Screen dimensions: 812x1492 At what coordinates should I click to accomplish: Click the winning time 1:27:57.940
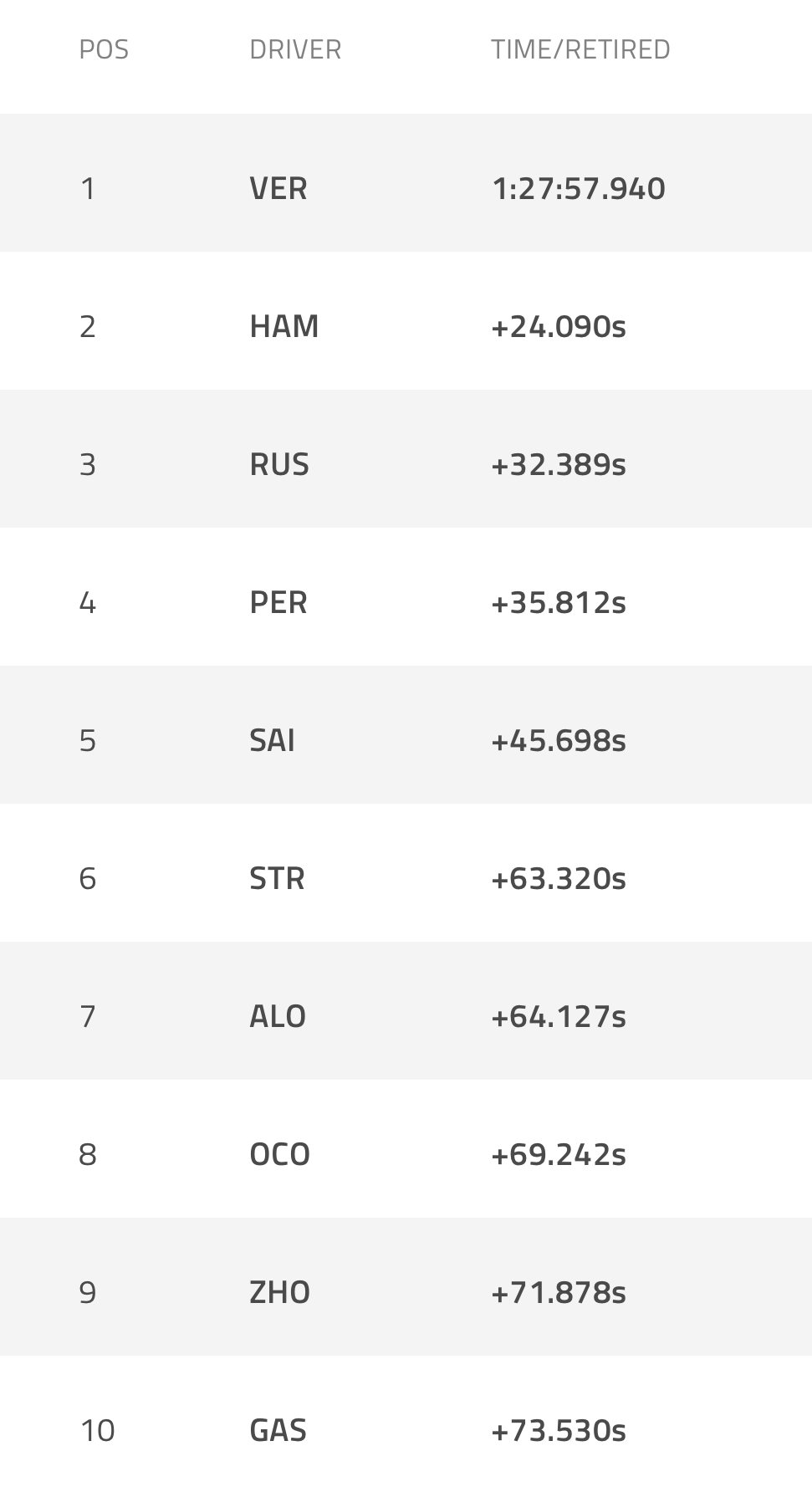click(579, 189)
